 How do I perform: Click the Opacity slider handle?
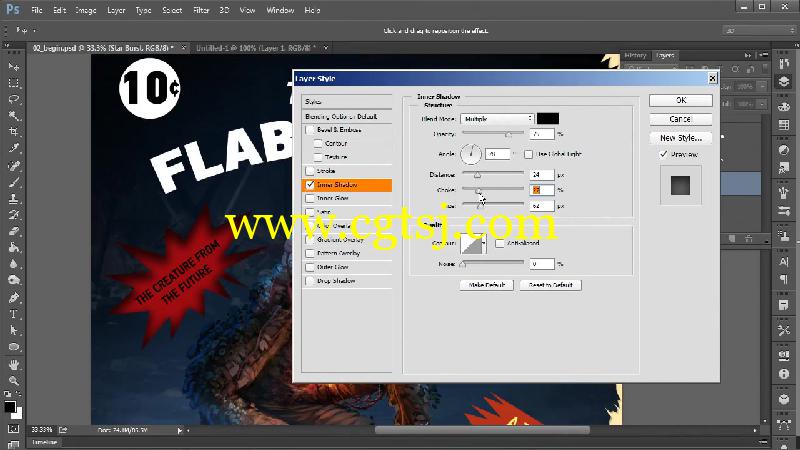tap(508, 135)
